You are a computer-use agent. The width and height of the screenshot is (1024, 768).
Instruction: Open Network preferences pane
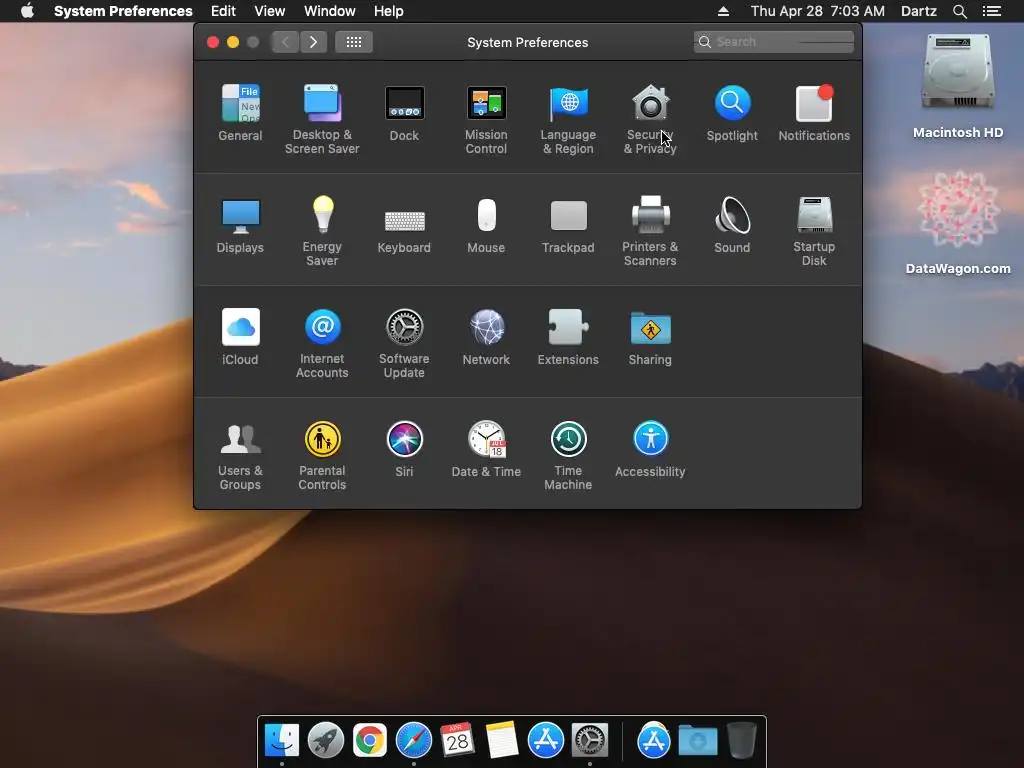(487, 336)
